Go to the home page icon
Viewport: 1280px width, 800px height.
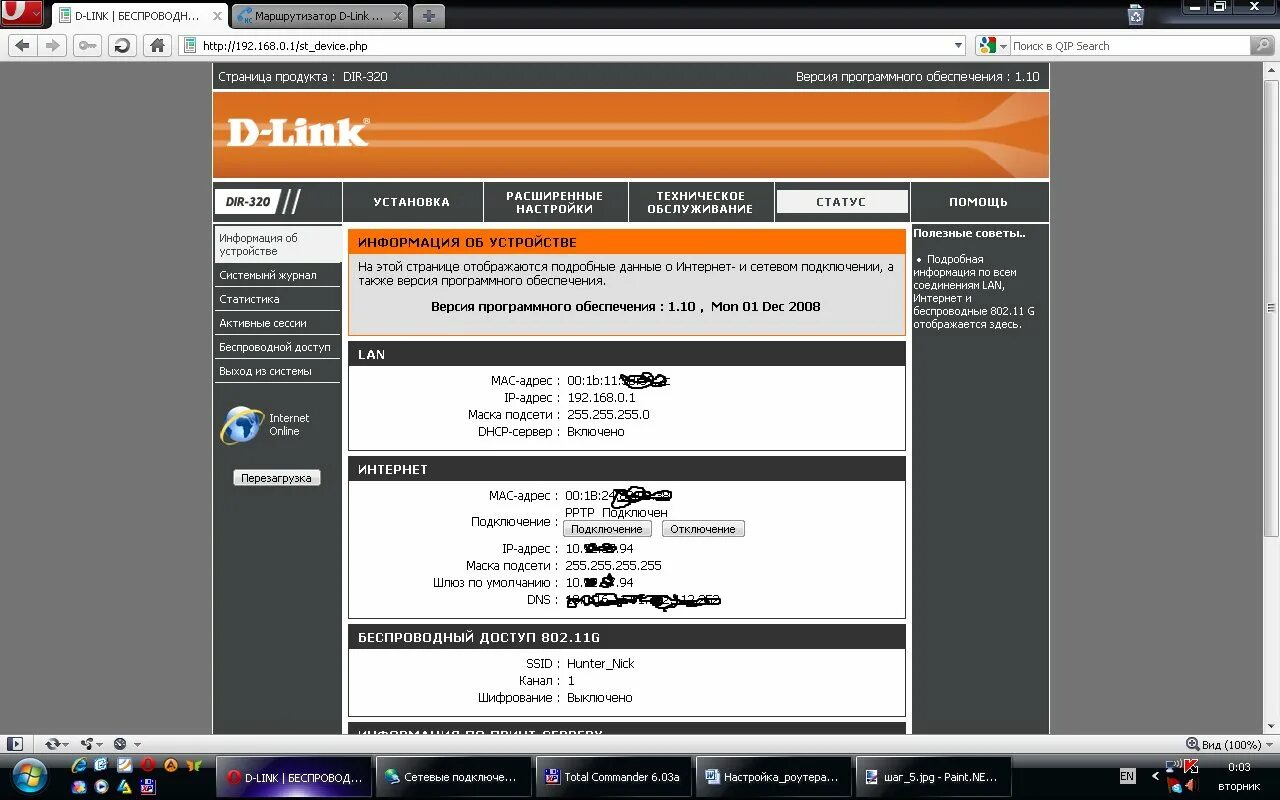tap(156, 45)
